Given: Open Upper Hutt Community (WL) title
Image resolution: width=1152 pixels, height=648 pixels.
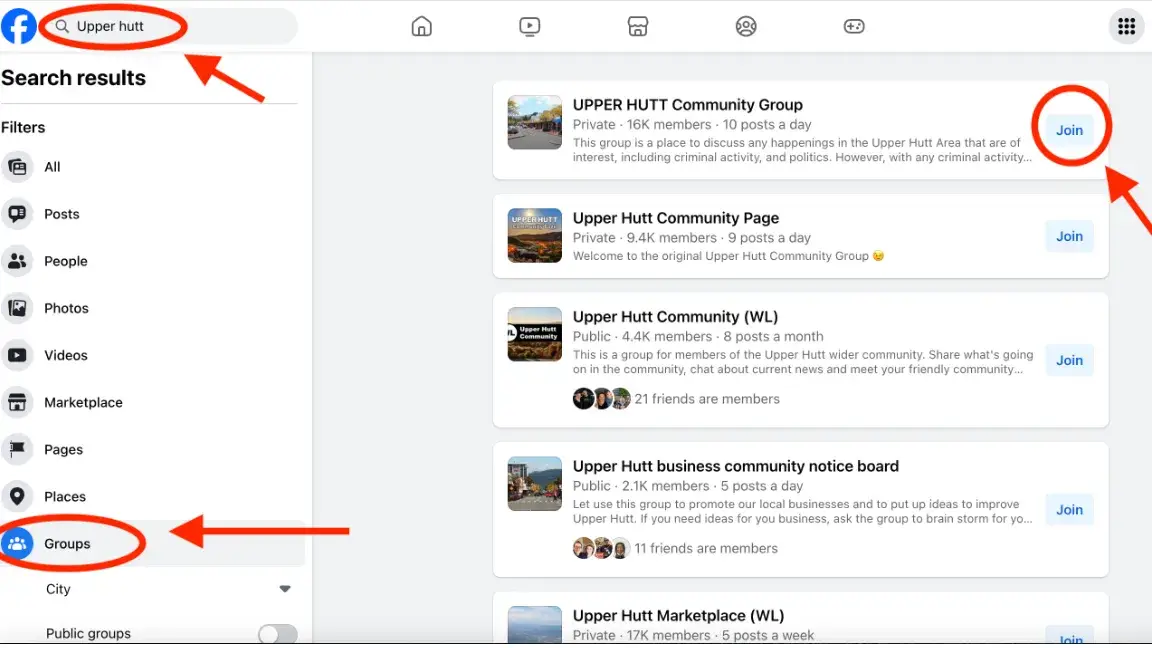Looking at the screenshot, I should [675, 316].
